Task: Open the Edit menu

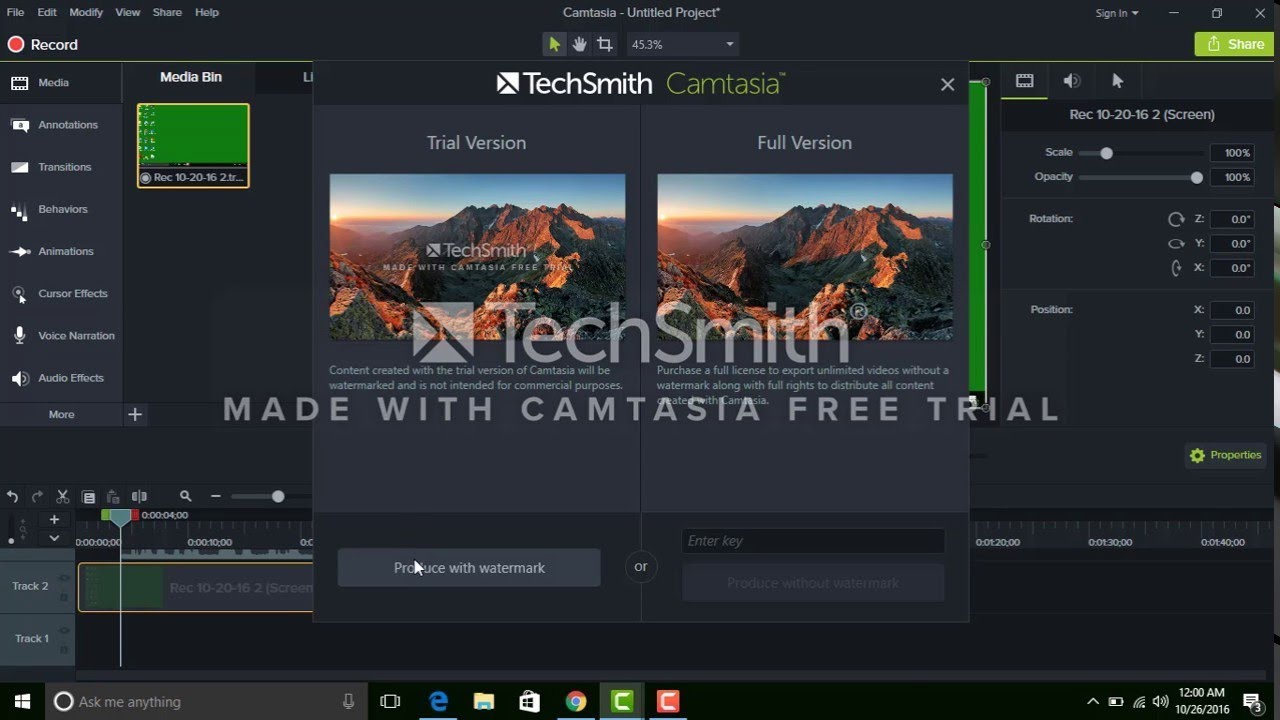Action: click(47, 12)
